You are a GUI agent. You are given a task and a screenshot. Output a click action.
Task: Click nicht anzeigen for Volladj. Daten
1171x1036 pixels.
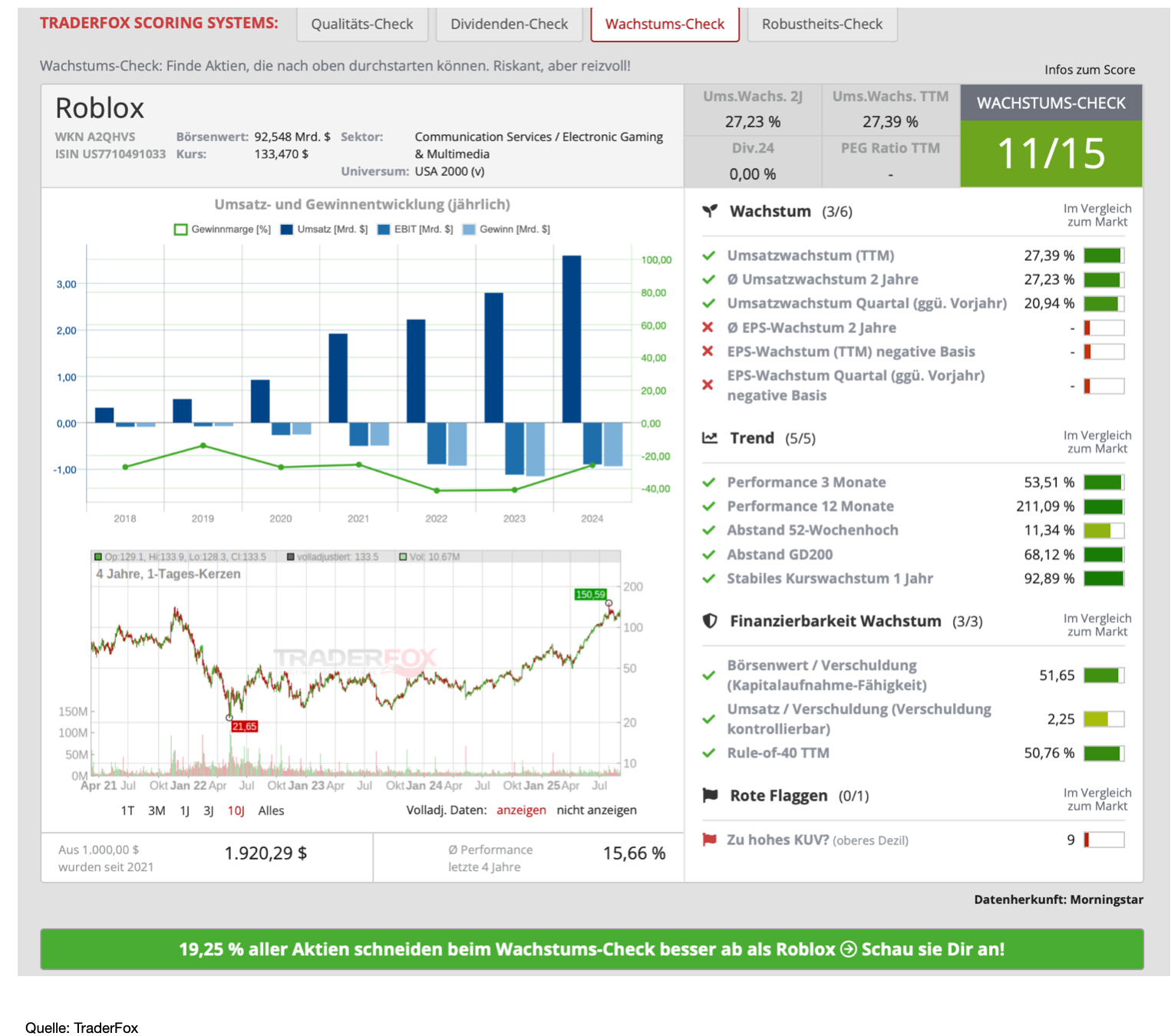[x=596, y=810]
